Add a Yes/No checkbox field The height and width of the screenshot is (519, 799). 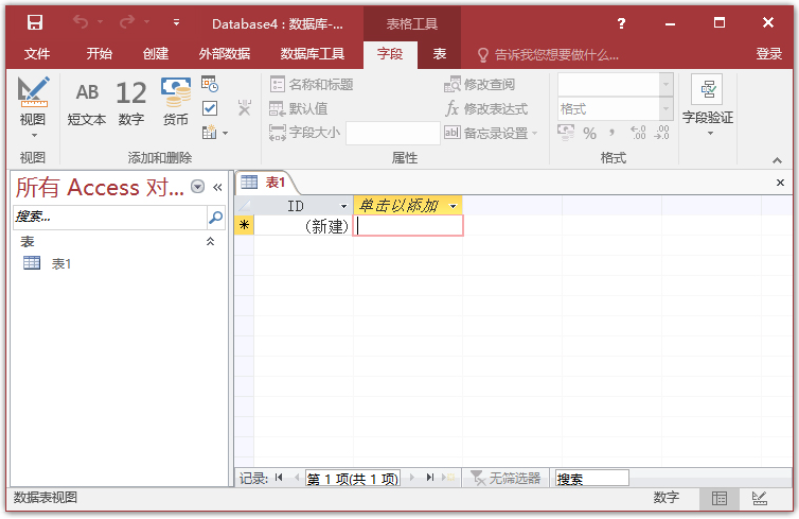pos(209,108)
